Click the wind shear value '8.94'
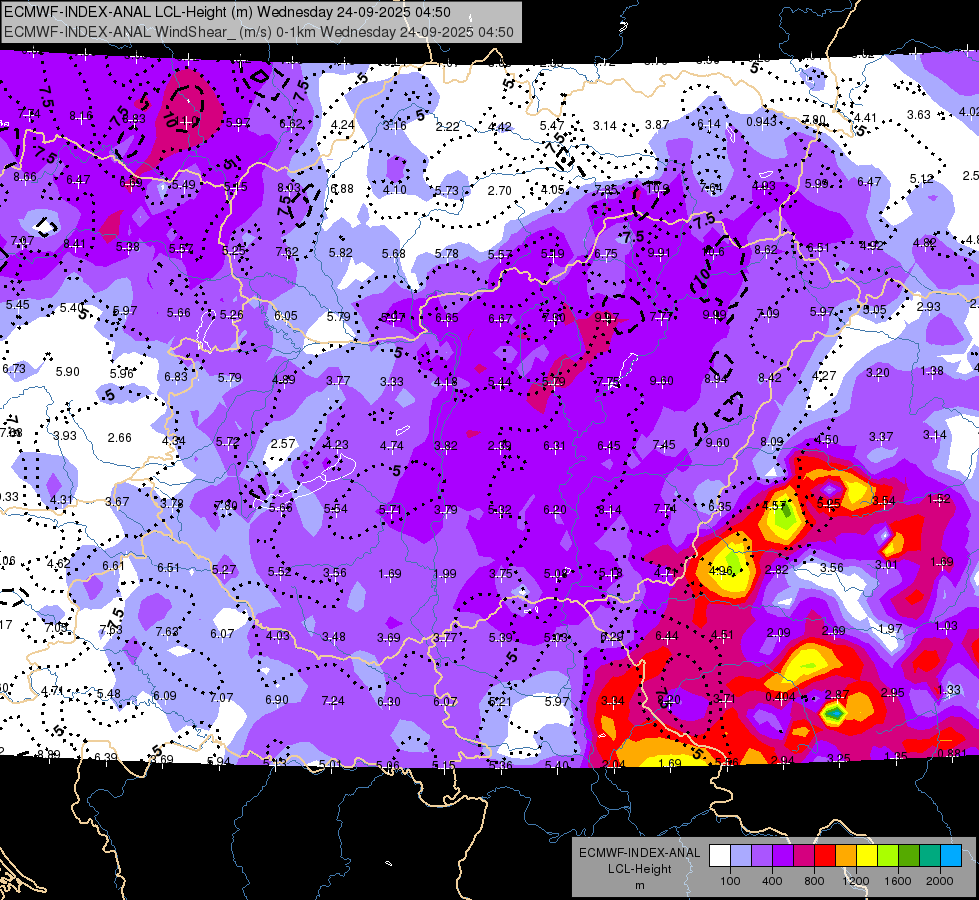 tap(716, 379)
